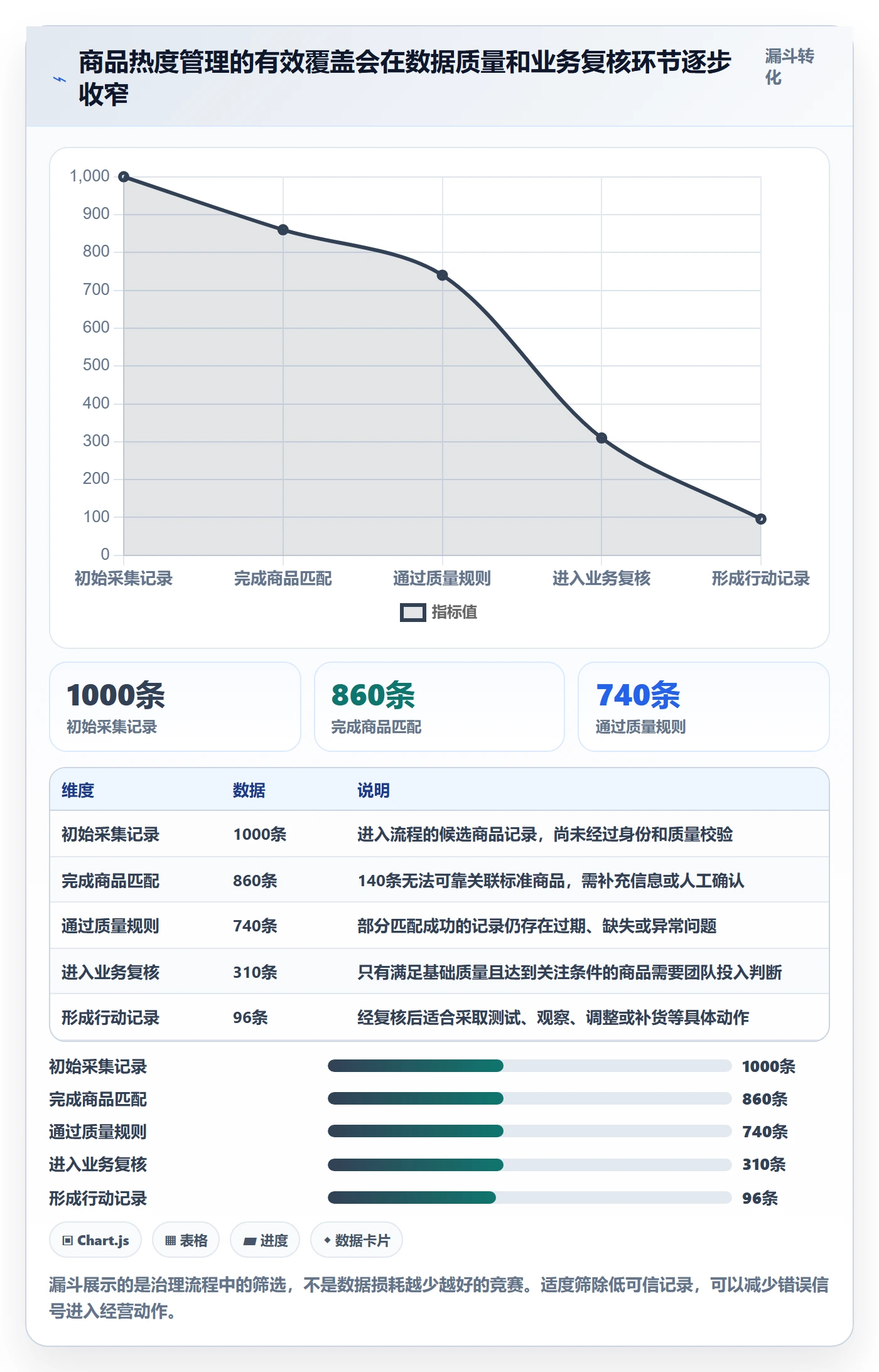Viewport: 879px width, 1372px height.
Task: Click the square icon in Chart.js chip
Action: (67, 1241)
